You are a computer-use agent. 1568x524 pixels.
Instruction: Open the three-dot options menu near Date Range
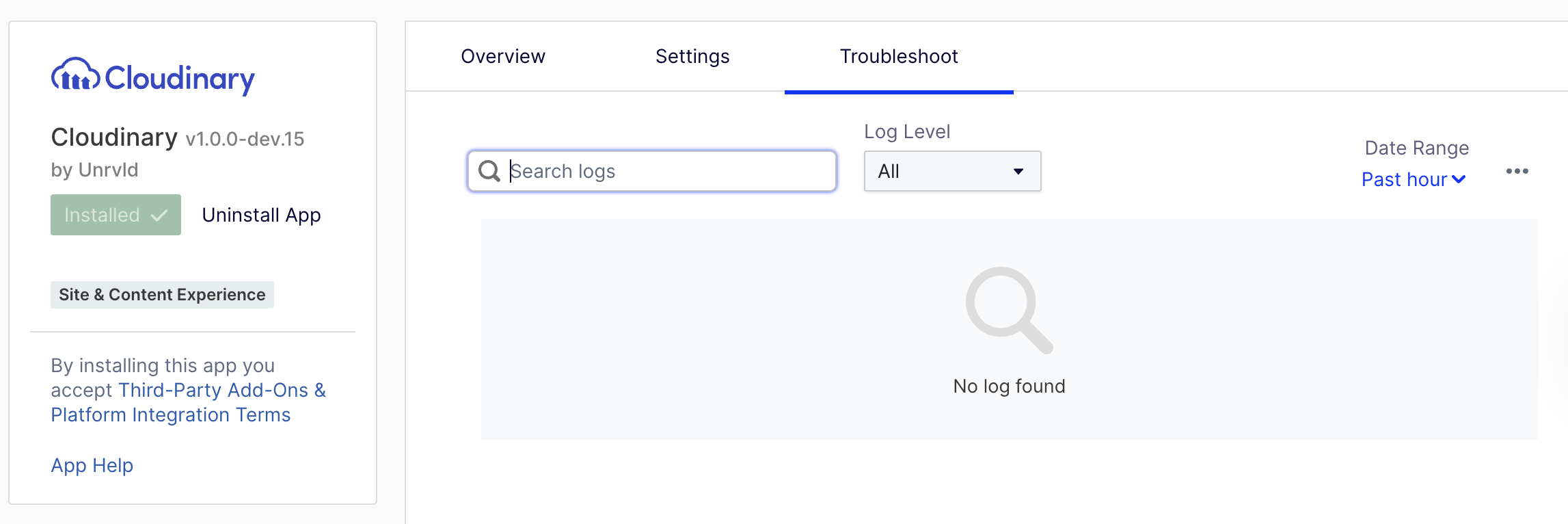click(1517, 171)
